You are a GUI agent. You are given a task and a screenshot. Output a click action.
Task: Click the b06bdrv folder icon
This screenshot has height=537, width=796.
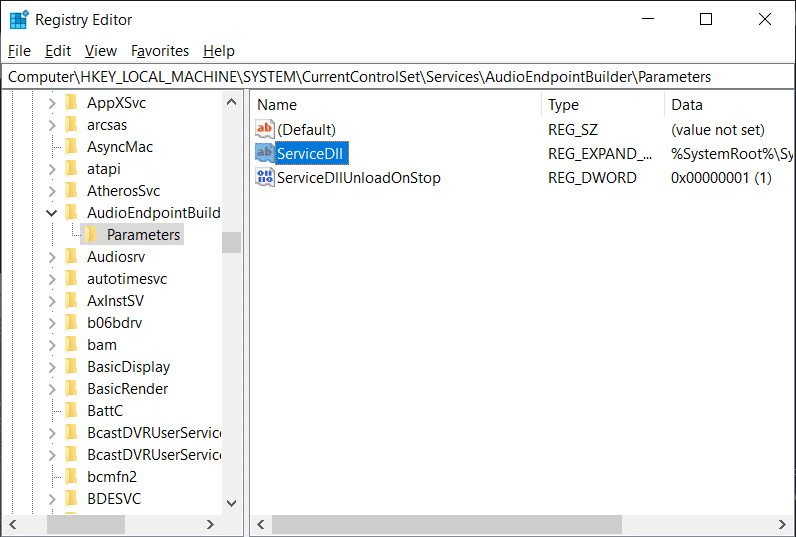(72, 322)
